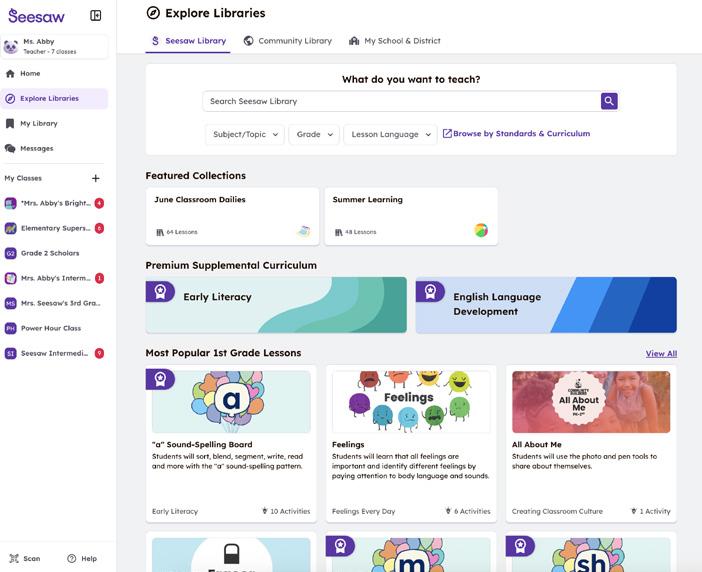The width and height of the screenshot is (702, 572).
Task: Open the Feelings lesson thumbnail
Action: (x=411, y=402)
